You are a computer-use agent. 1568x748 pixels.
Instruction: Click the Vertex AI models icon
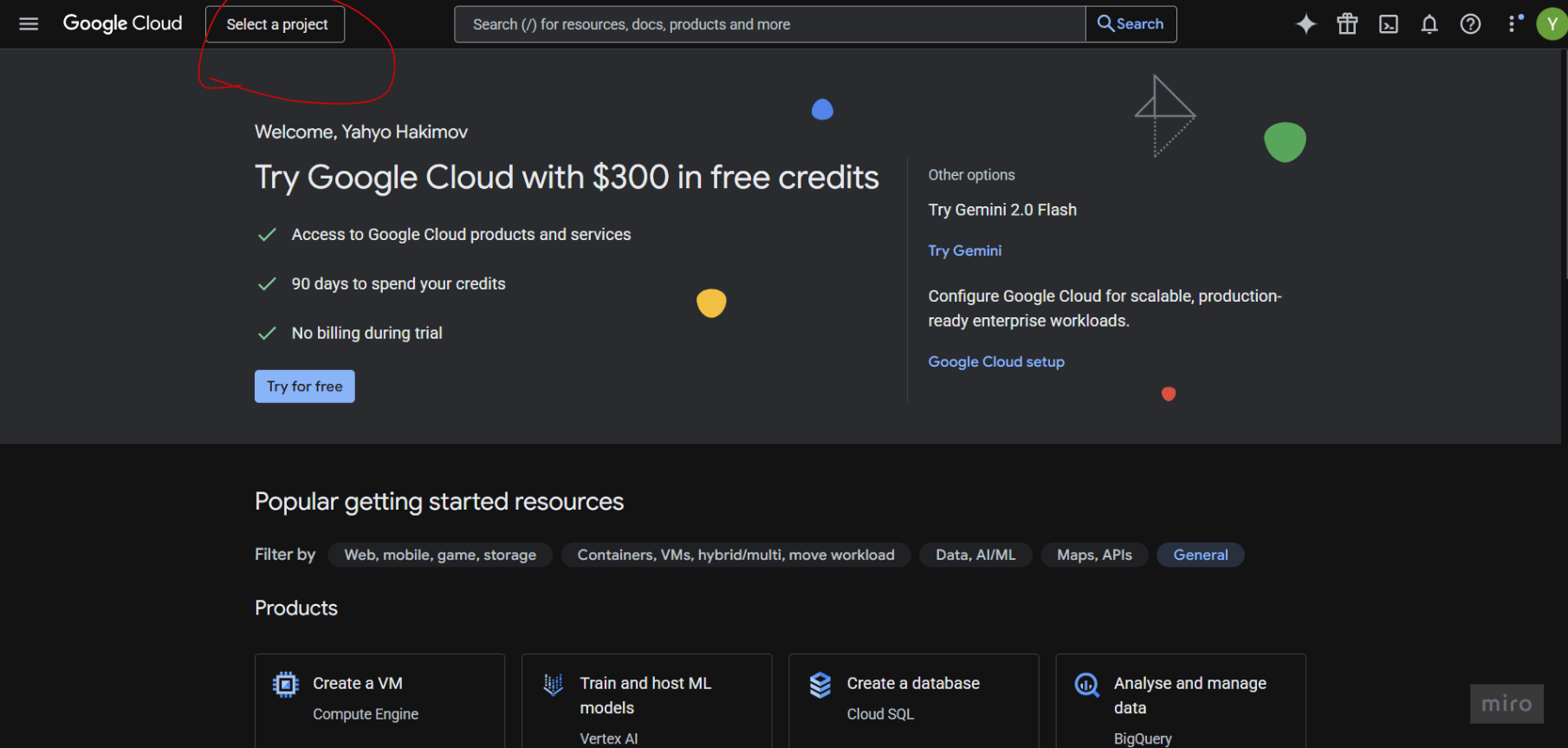pyautogui.click(x=553, y=685)
